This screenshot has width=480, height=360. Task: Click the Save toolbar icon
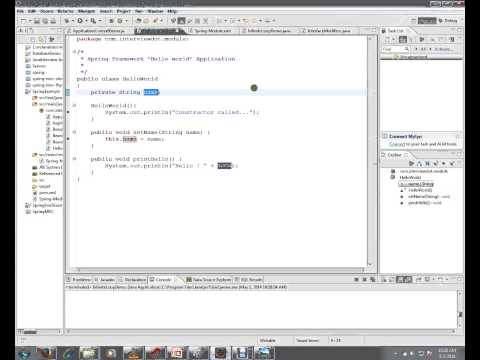37,21
